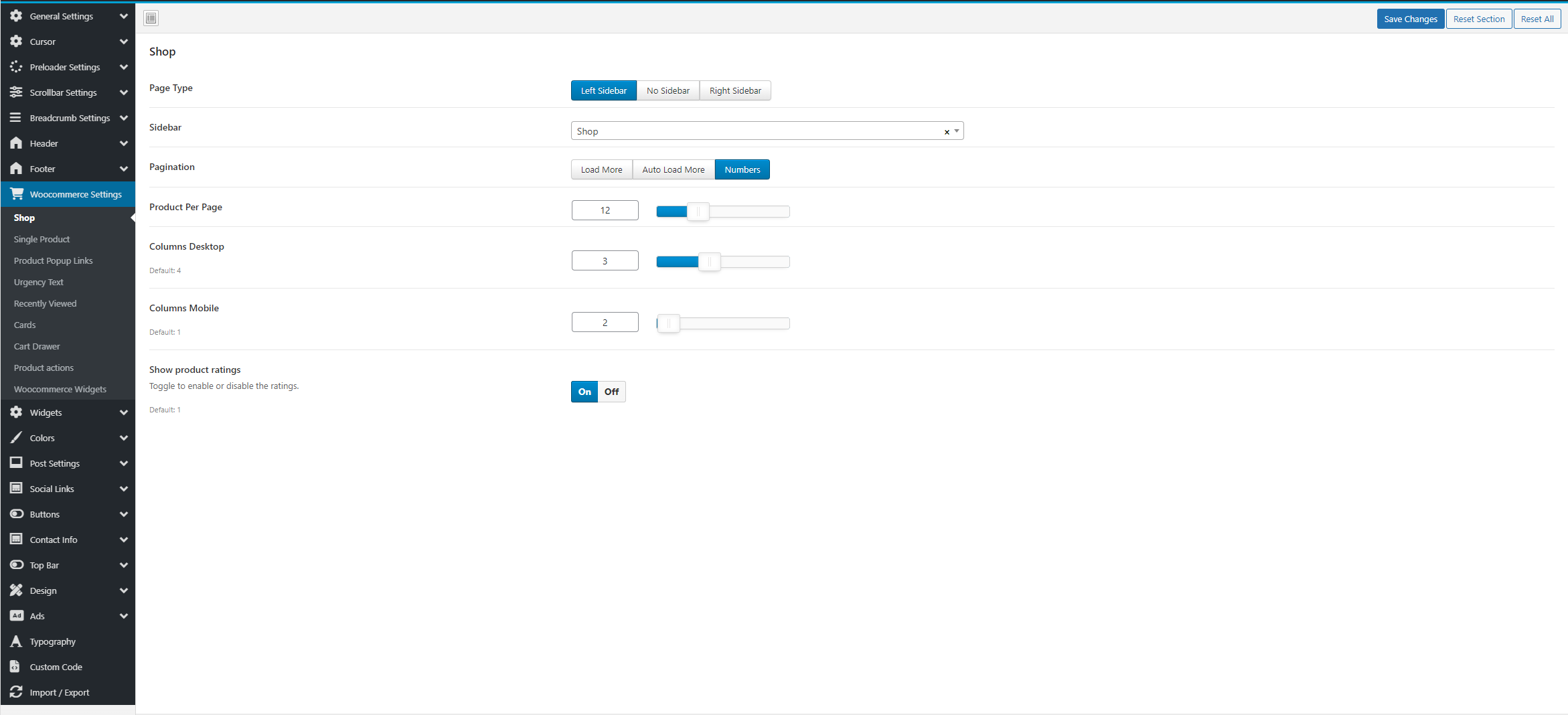Click the expand-all sections icon in top bar

pyautogui.click(x=151, y=18)
